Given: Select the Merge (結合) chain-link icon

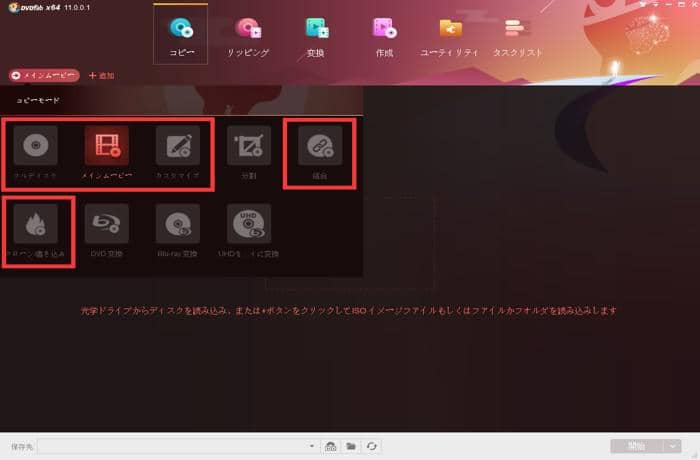Looking at the screenshot, I should point(320,147).
